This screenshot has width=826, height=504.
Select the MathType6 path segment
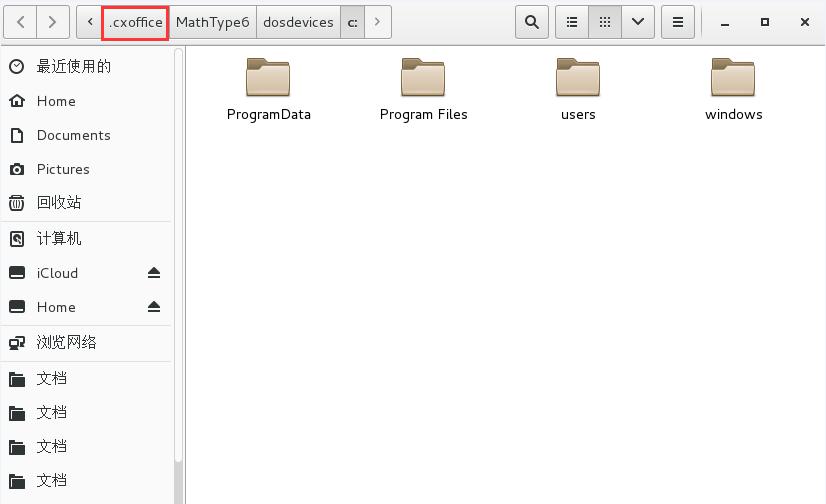pyautogui.click(x=212, y=22)
